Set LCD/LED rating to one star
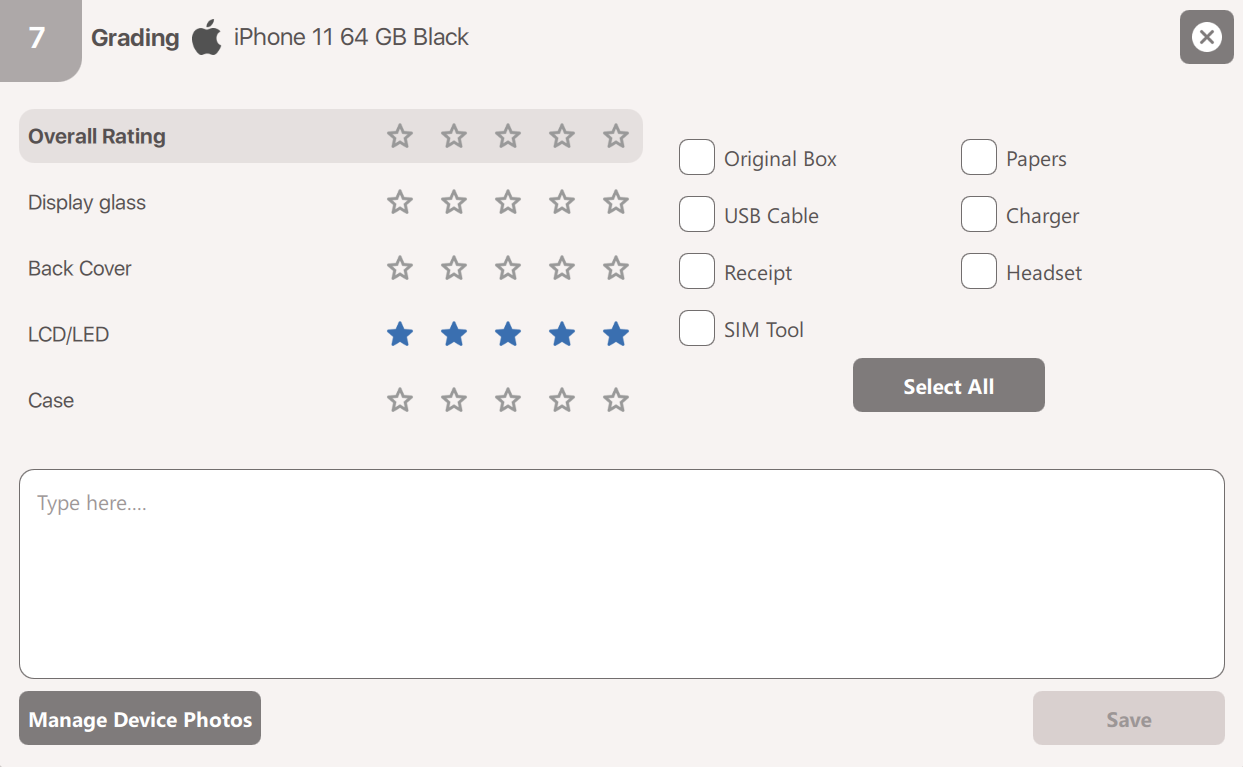 pyautogui.click(x=400, y=335)
